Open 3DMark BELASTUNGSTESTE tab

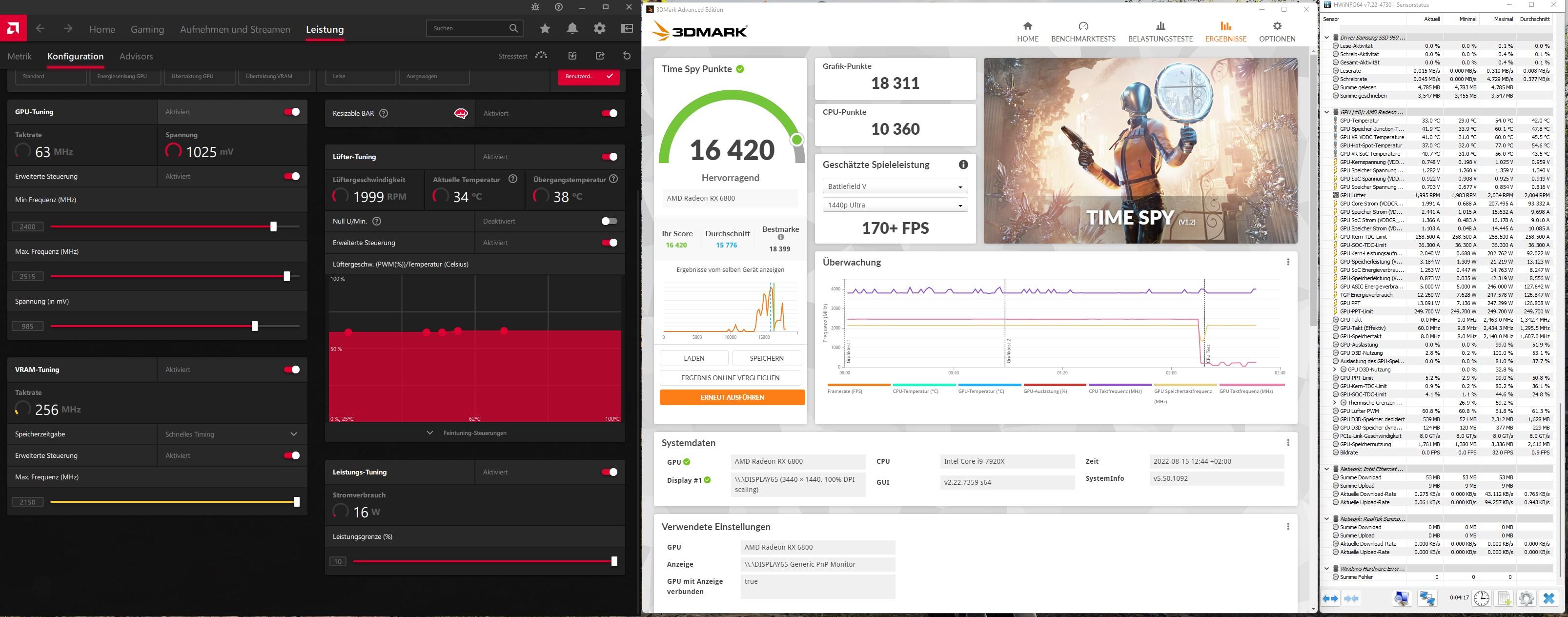tap(1161, 32)
